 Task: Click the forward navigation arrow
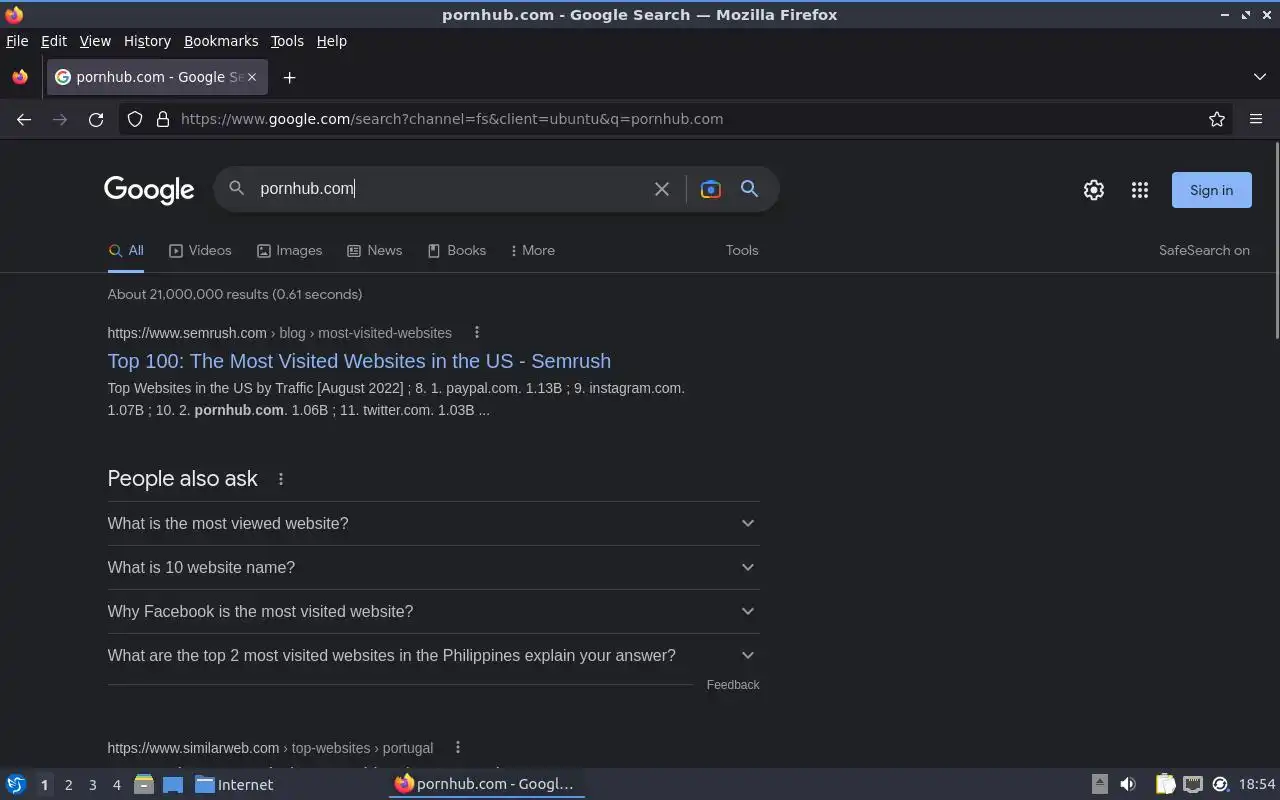coord(60,119)
